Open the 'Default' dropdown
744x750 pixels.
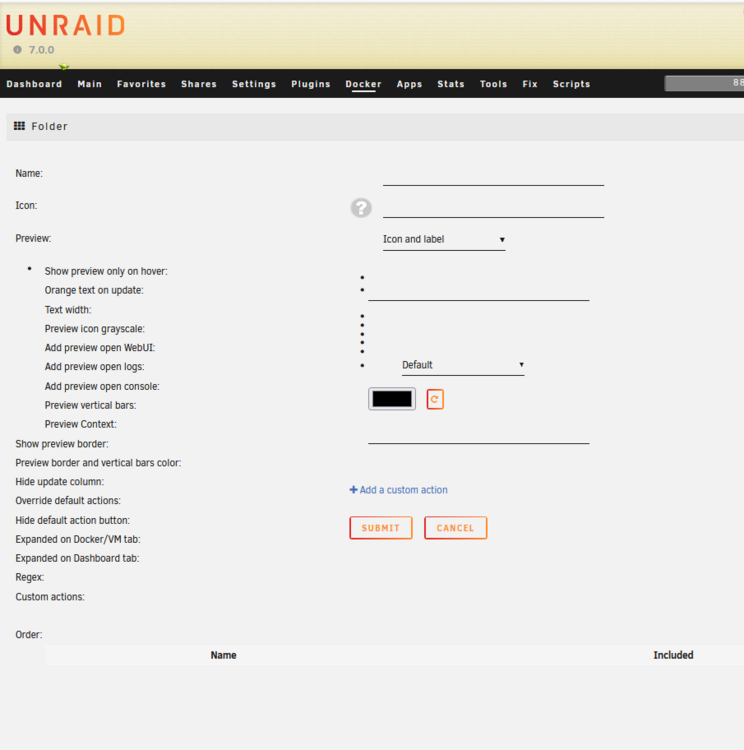click(463, 365)
